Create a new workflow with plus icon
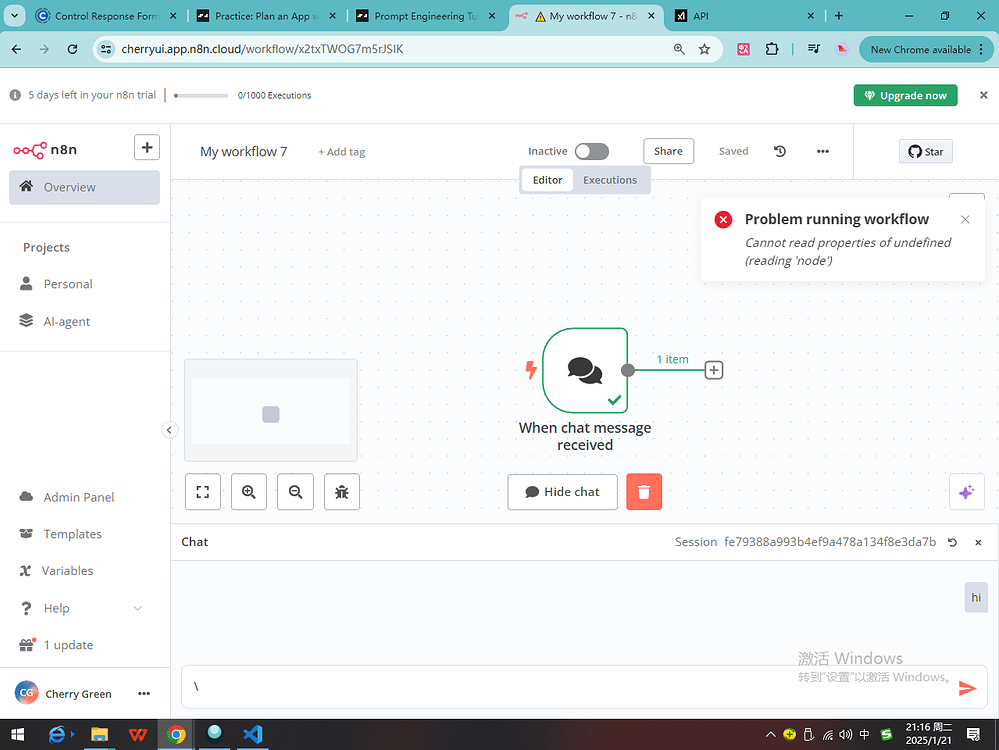The image size is (999, 750). [x=146, y=146]
